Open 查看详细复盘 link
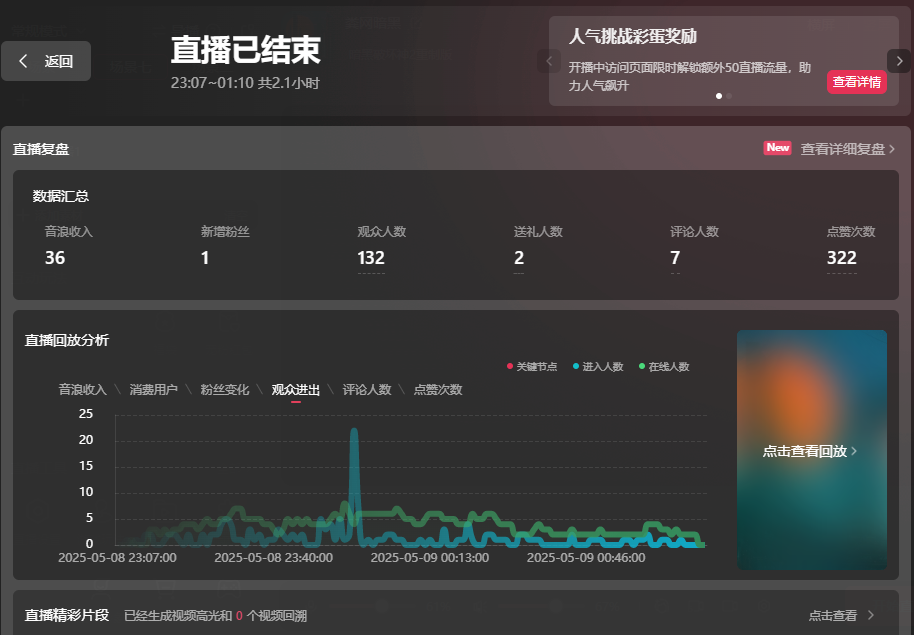 [x=848, y=149]
